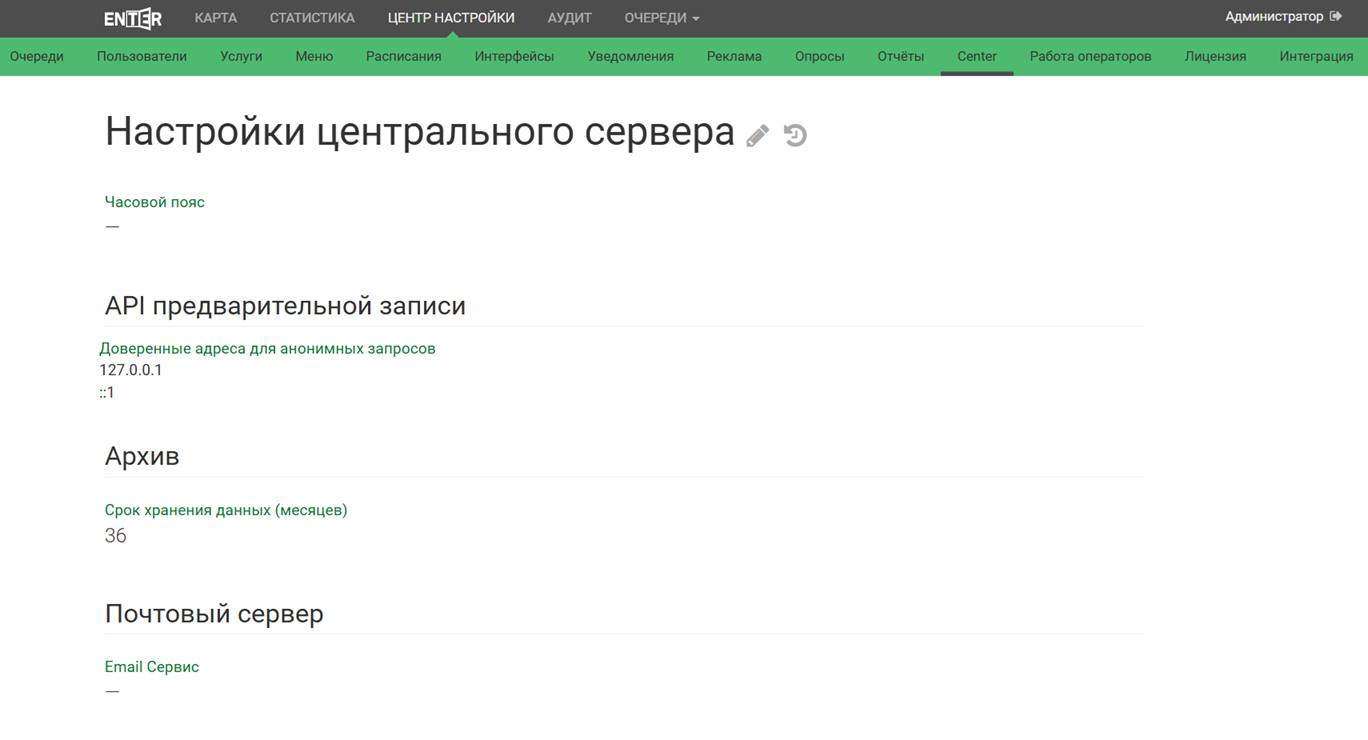Expand the ОЧЕРЕДИ dropdown in top bar

(661, 18)
